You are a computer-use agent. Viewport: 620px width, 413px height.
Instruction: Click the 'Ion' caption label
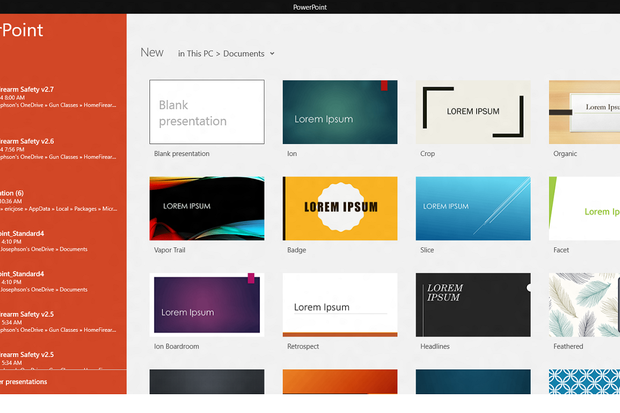(292, 153)
